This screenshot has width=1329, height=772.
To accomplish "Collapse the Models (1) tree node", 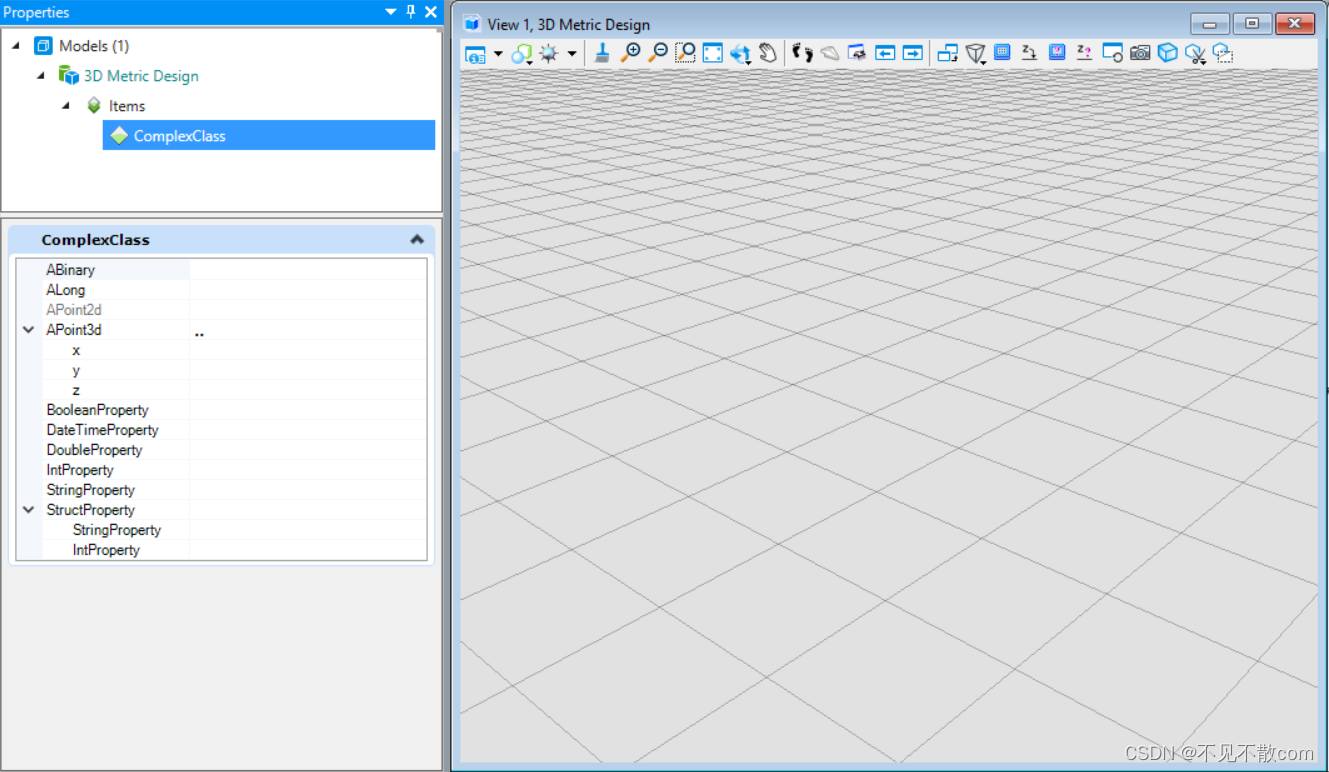I will pos(16,46).
